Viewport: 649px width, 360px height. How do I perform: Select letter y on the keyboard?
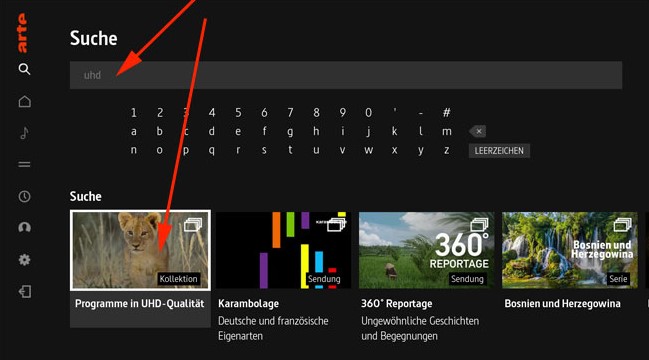[421, 151]
